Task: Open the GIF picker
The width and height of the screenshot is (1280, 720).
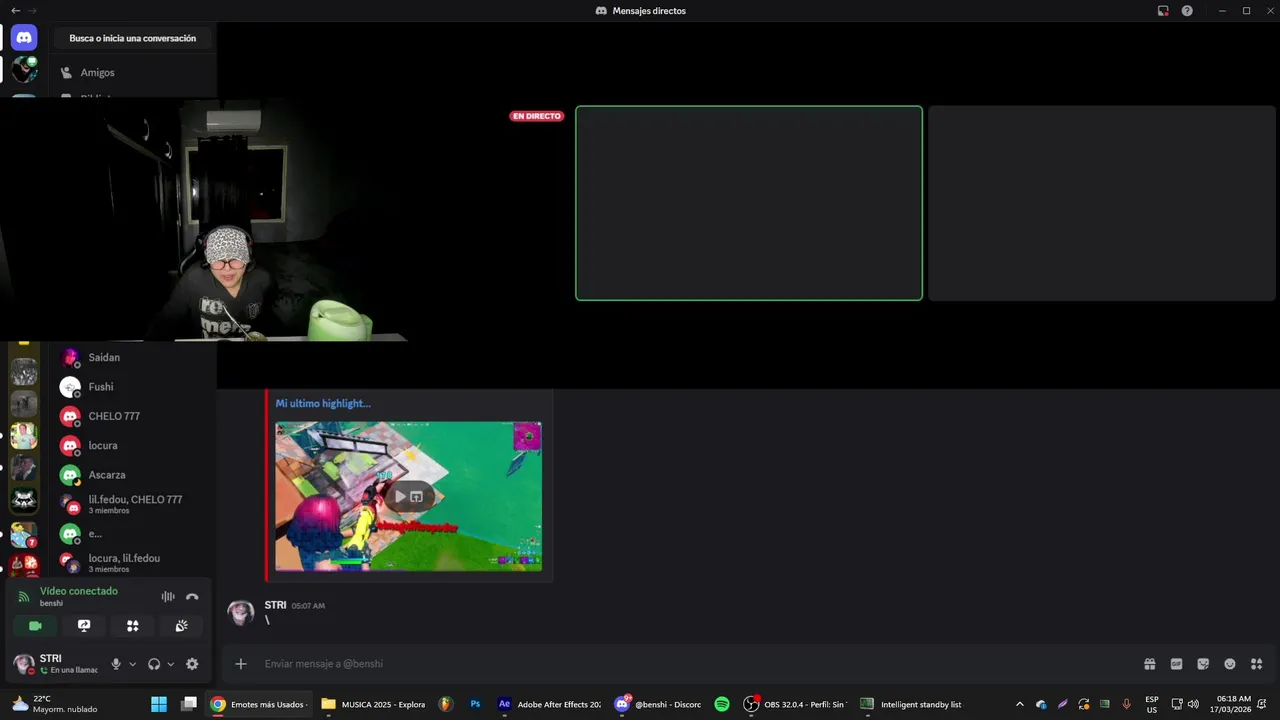Action: click(1176, 664)
